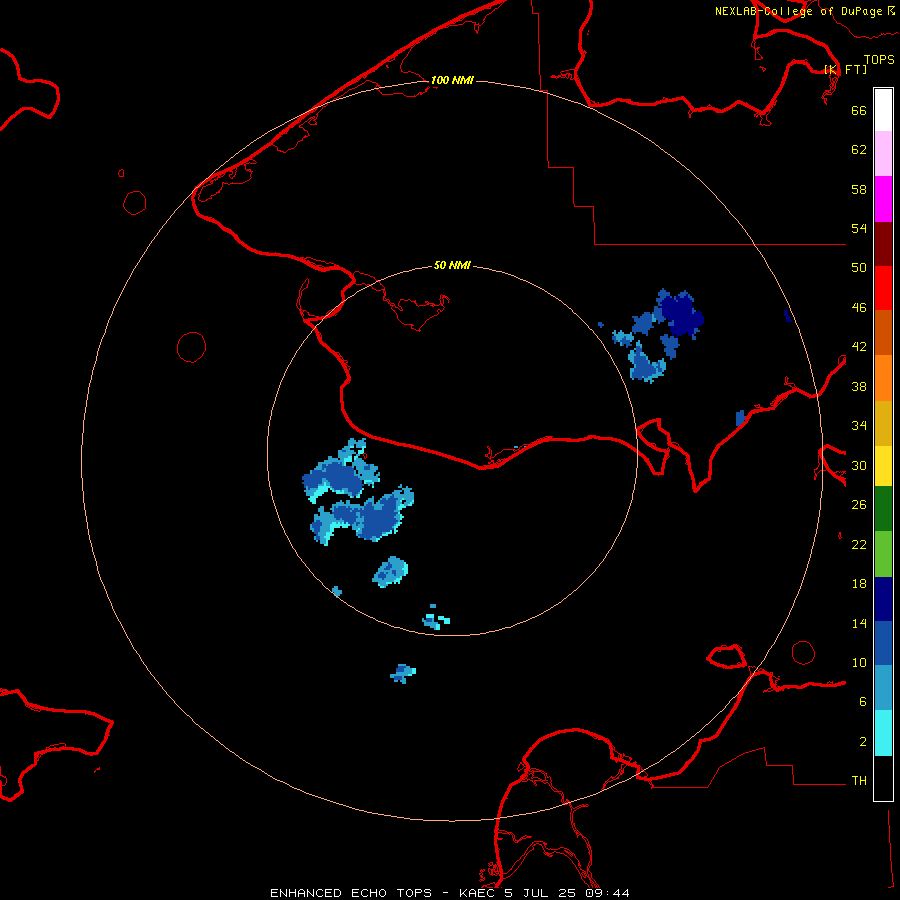Select the cyan swatch in the legend
Screen dimensions: 900x900
pyautogui.click(x=883, y=733)
